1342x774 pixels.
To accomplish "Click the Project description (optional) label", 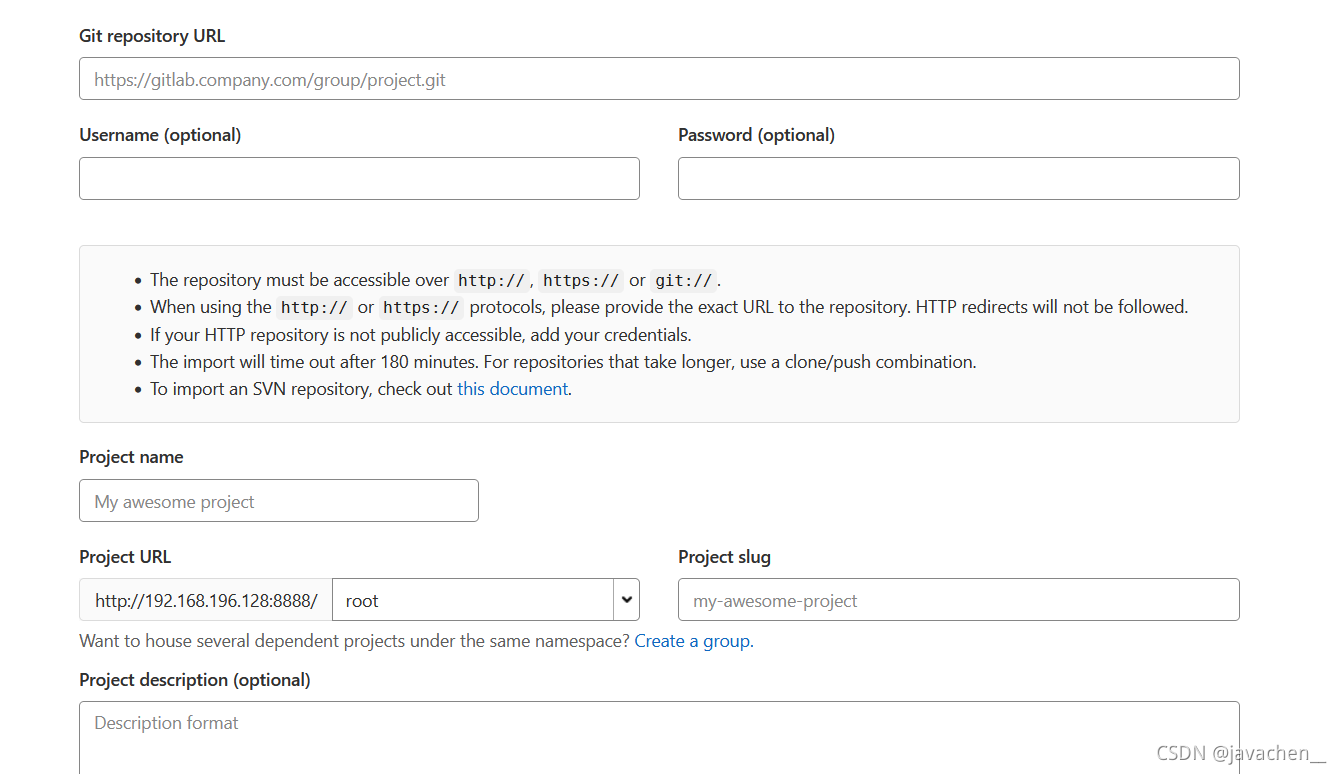I will (x=195, y=679).
